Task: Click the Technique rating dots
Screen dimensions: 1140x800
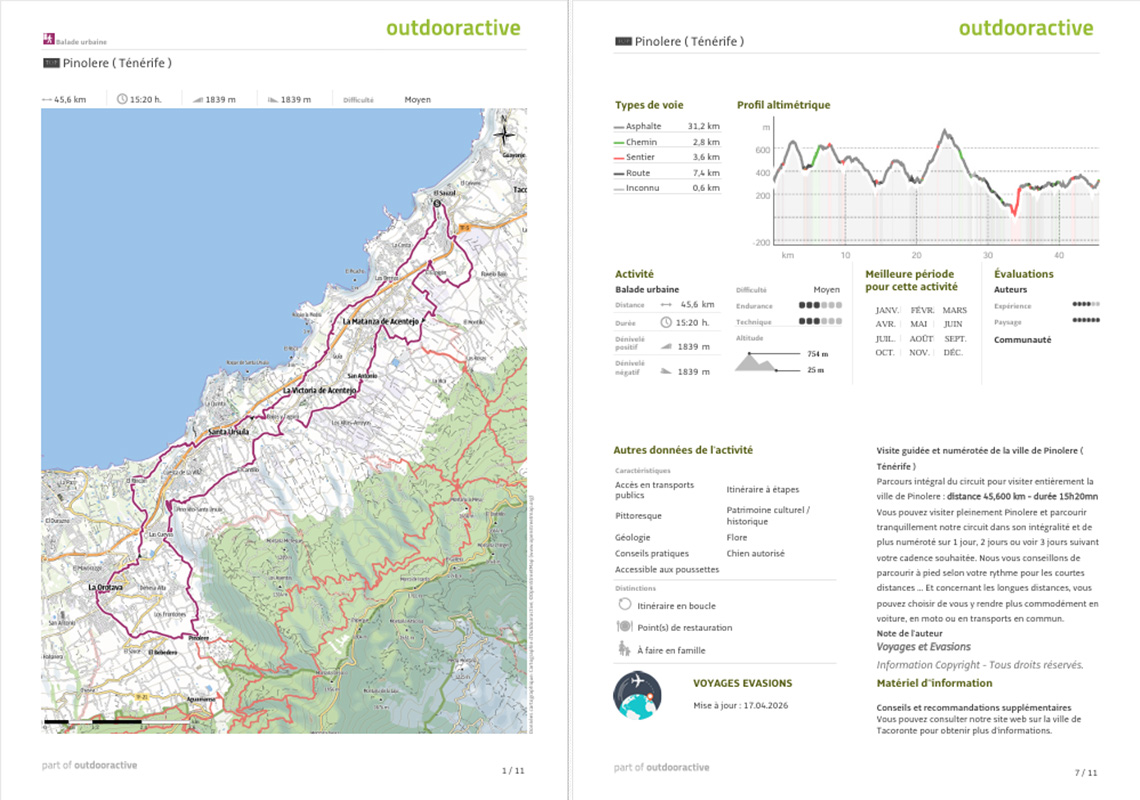Action: (x=820, y=321)
